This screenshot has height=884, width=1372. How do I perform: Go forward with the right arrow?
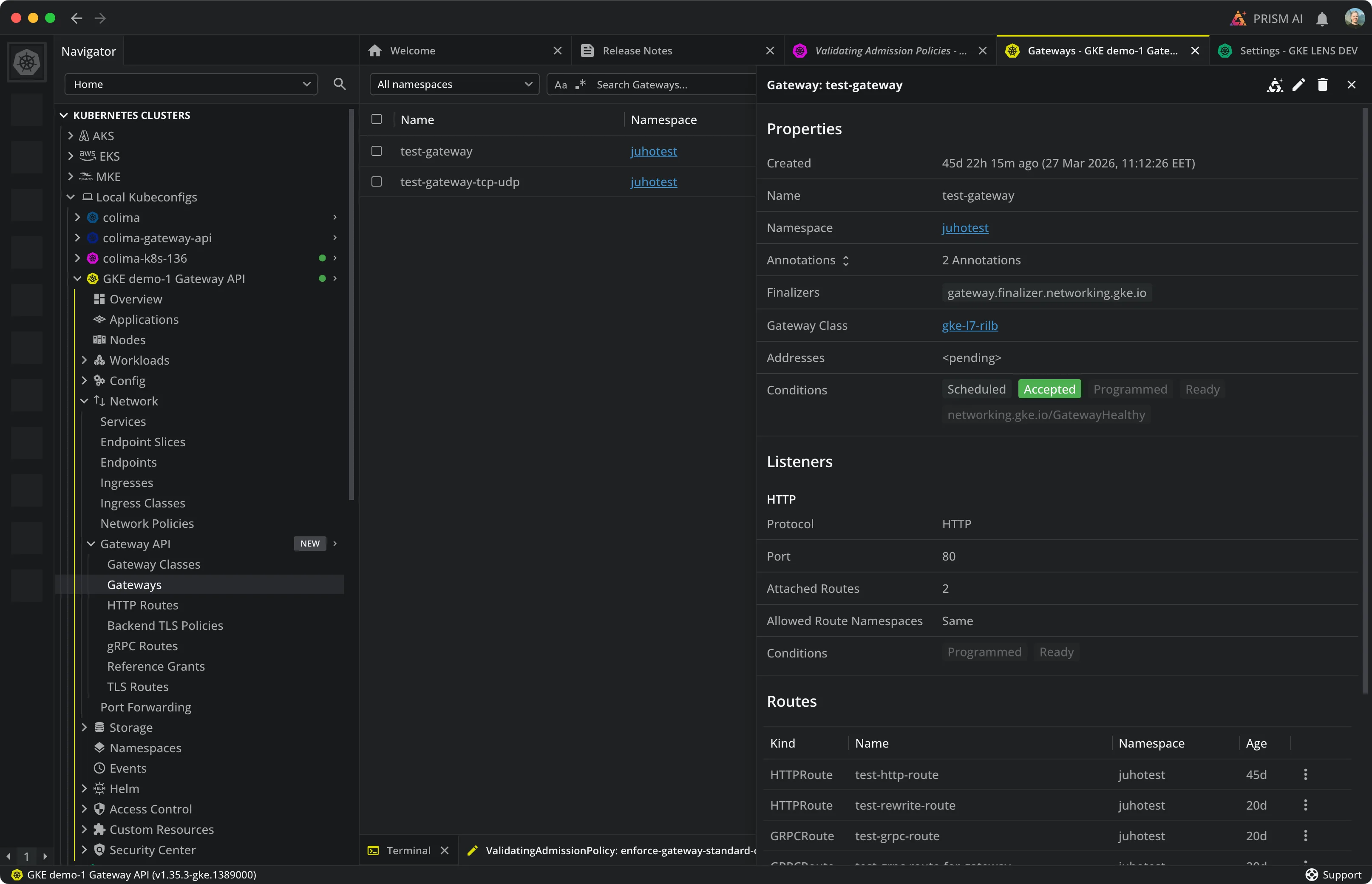click(100, 18)
